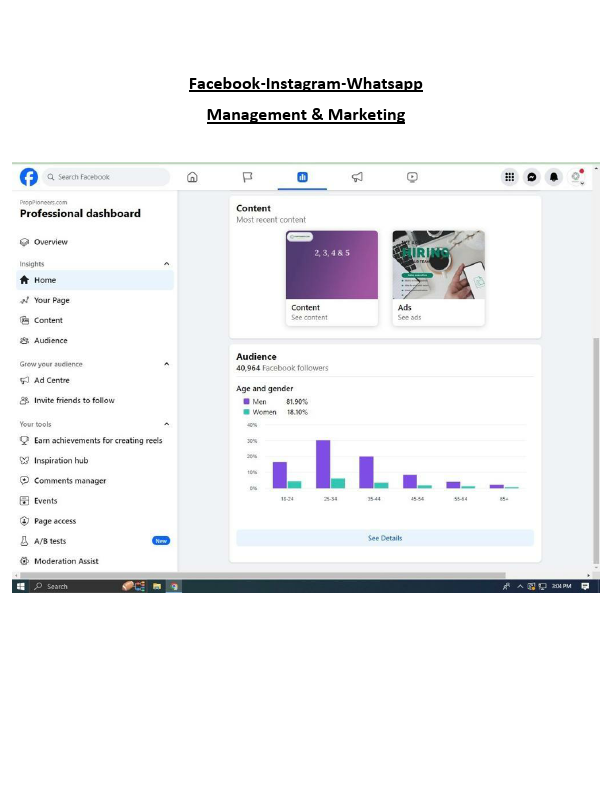Click See ads link
The height and width of the screenshot is (792, 612).
[410, 318]
